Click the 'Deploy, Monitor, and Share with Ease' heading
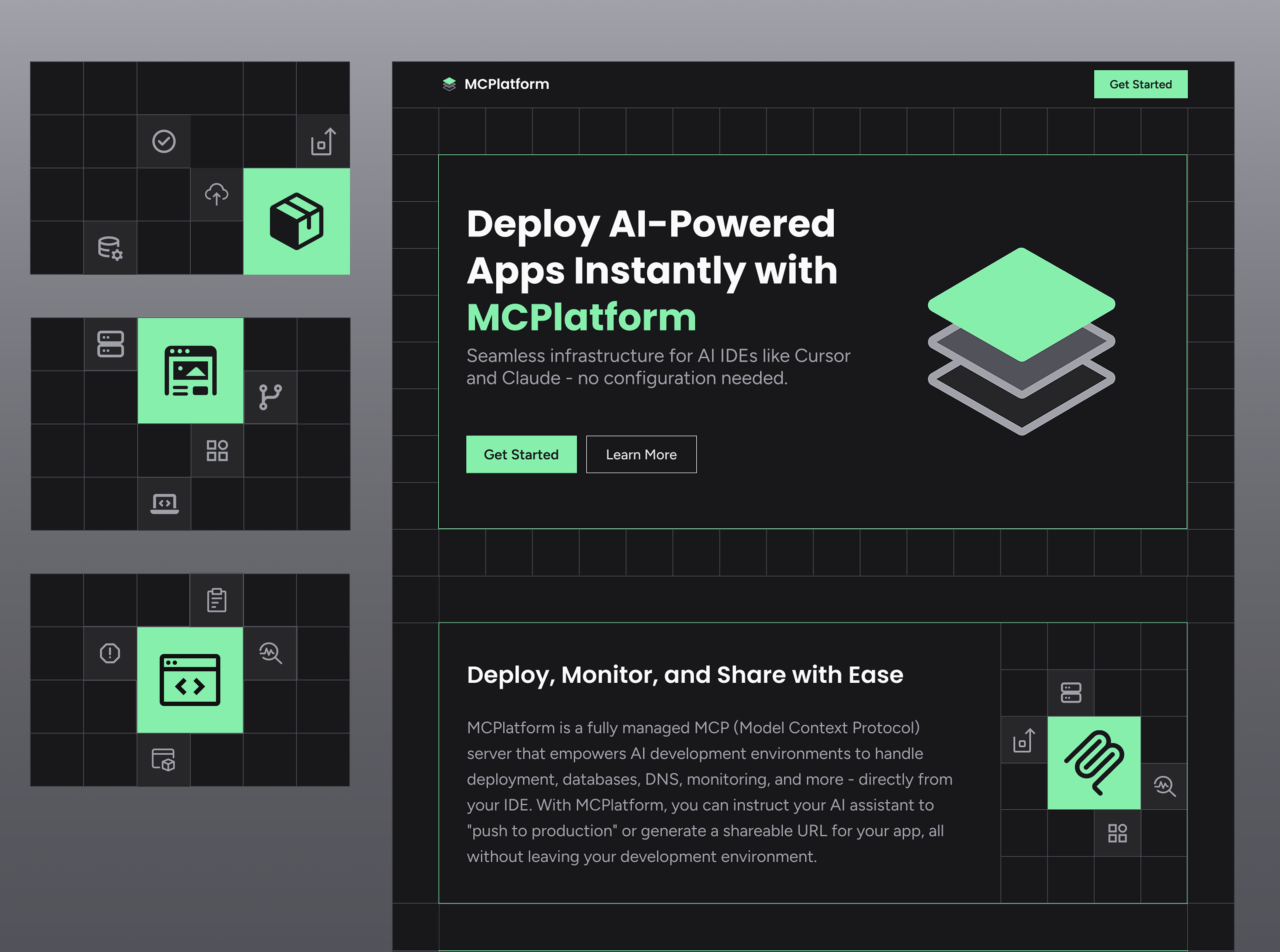 [685, 674]
